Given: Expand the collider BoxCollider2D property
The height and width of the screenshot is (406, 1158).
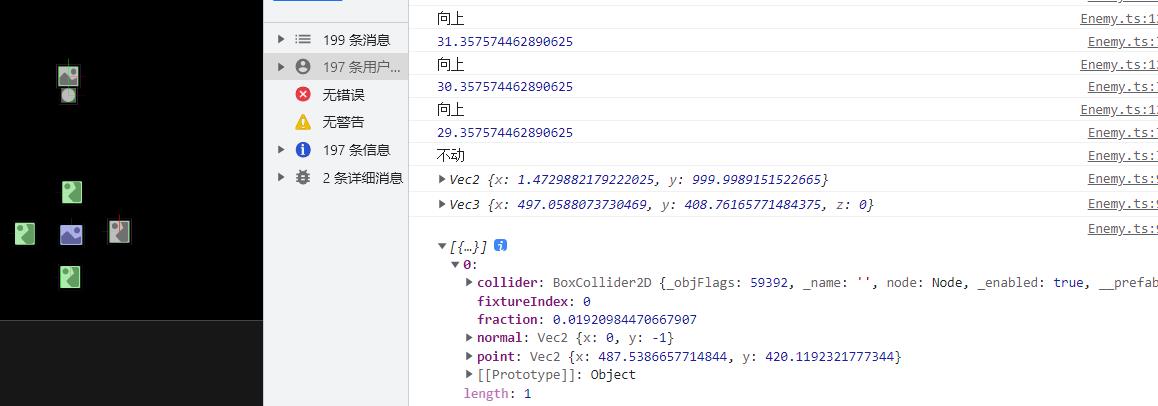Looking at the screenshot, I should point(469,283).
